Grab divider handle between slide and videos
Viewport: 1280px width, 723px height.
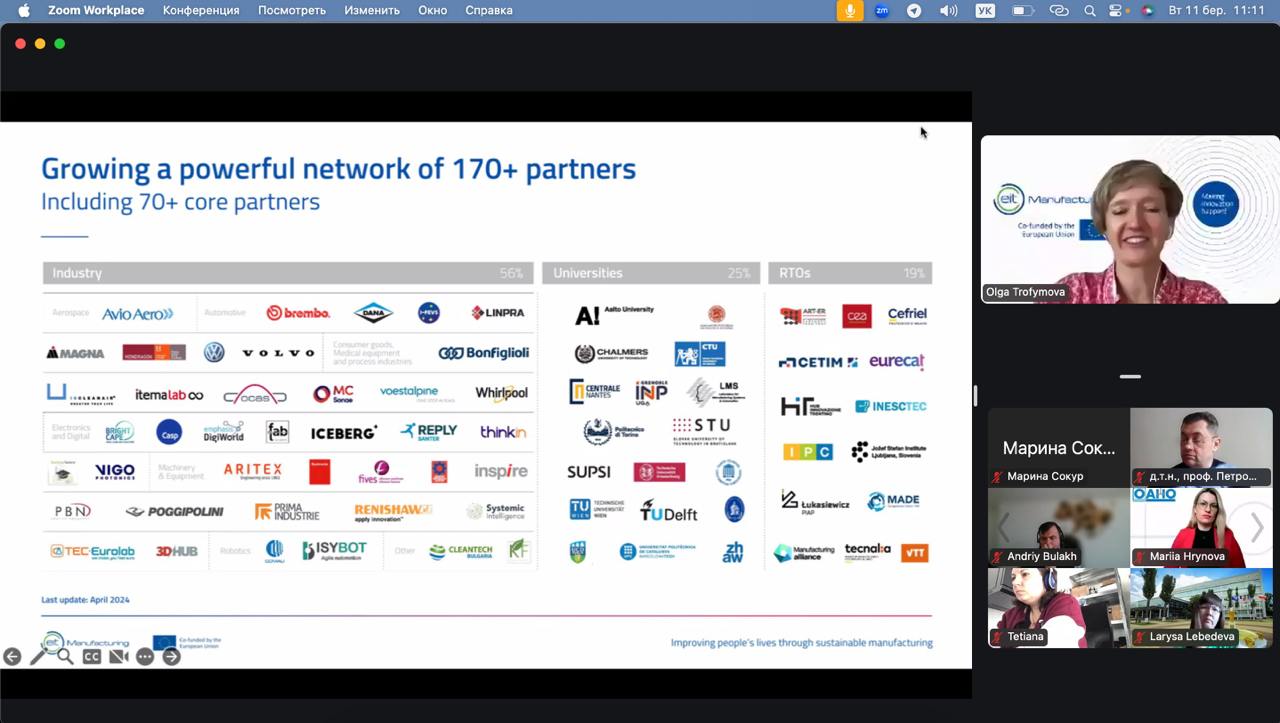click(x=975, y=395)
